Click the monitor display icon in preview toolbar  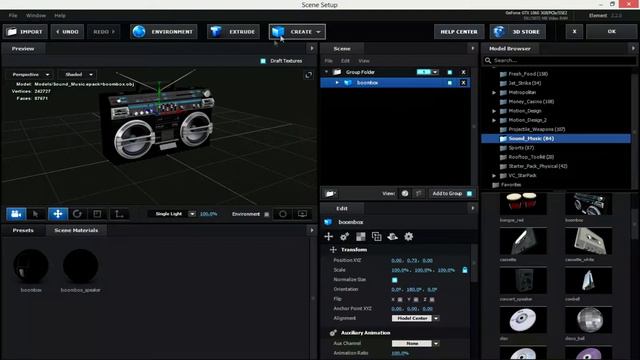click(302, 214)
